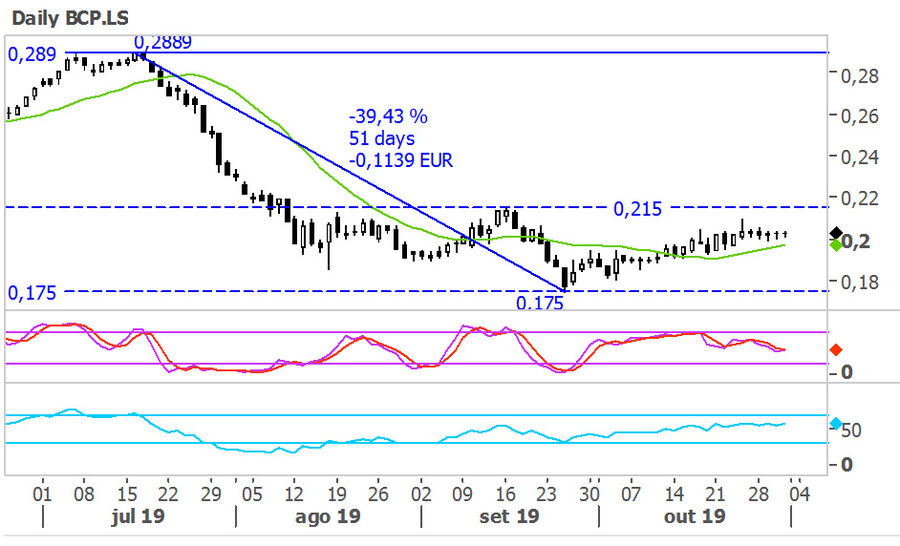Viewport: 900px width, 546px height.
Task: Click the 30 date tick label
Action: 589,494
